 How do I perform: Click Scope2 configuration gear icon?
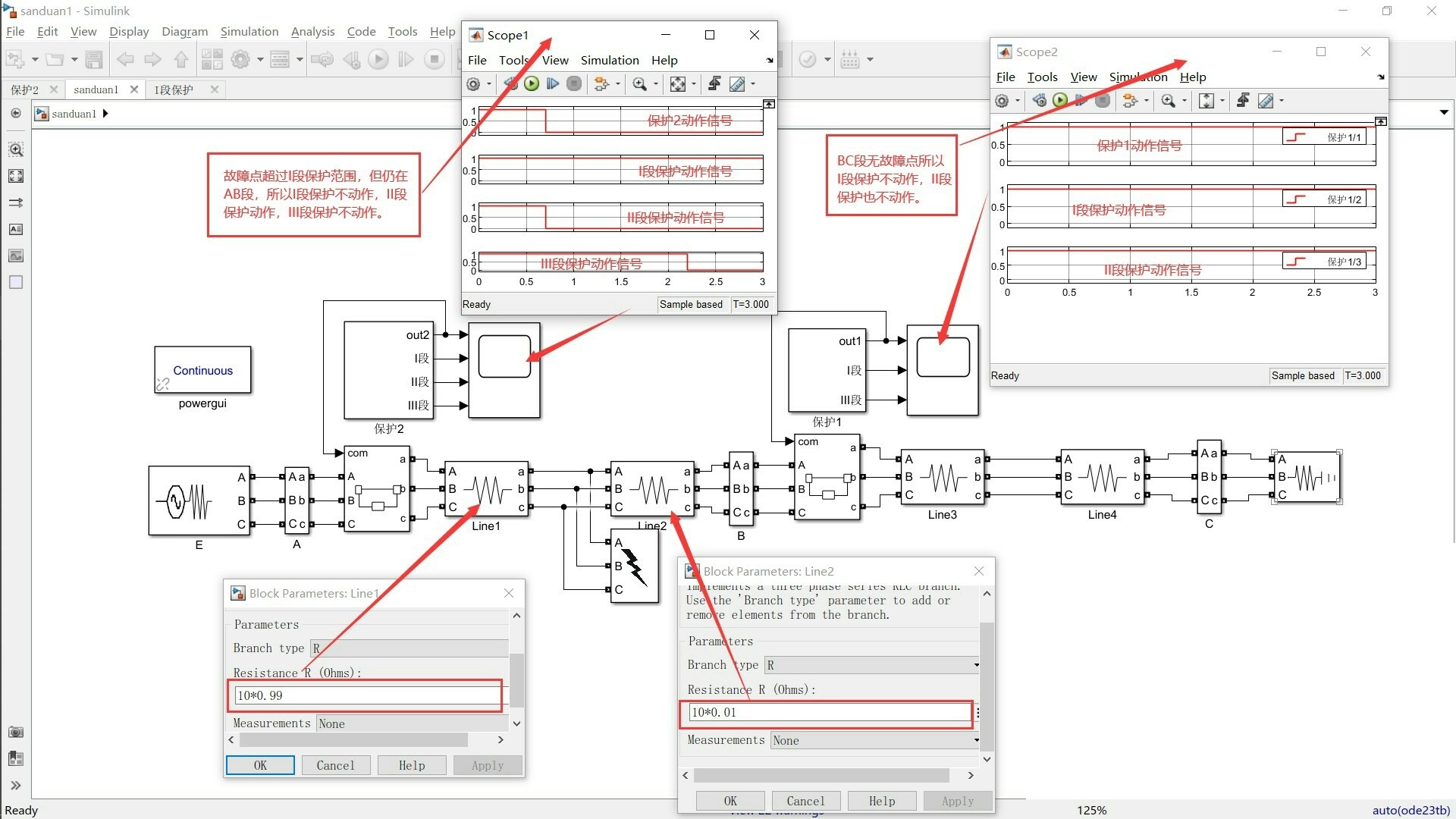coord(1002,101)
